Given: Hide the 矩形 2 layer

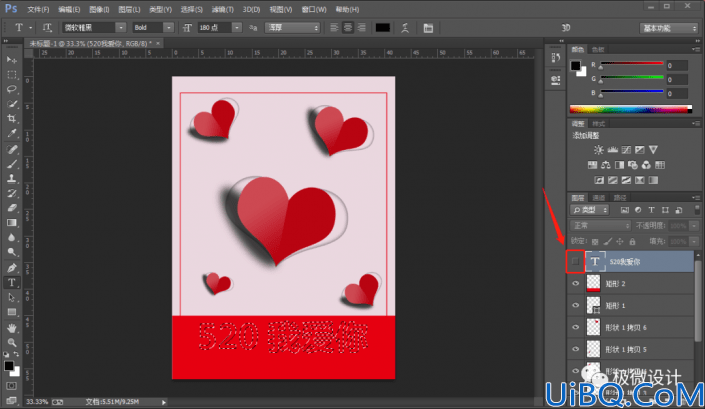Looking at the screenshot, I should pyautogui.click(x=576, y=284).
